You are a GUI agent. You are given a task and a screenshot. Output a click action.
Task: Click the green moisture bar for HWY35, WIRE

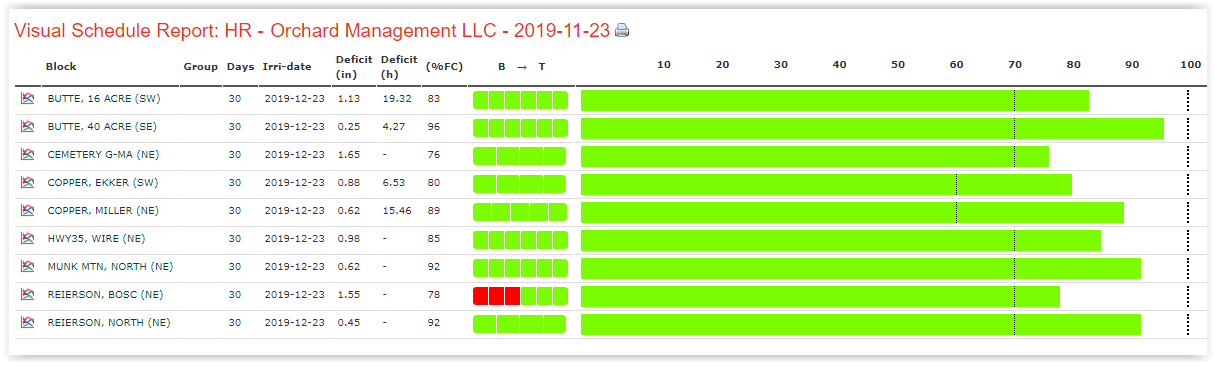tap(841, 240)
